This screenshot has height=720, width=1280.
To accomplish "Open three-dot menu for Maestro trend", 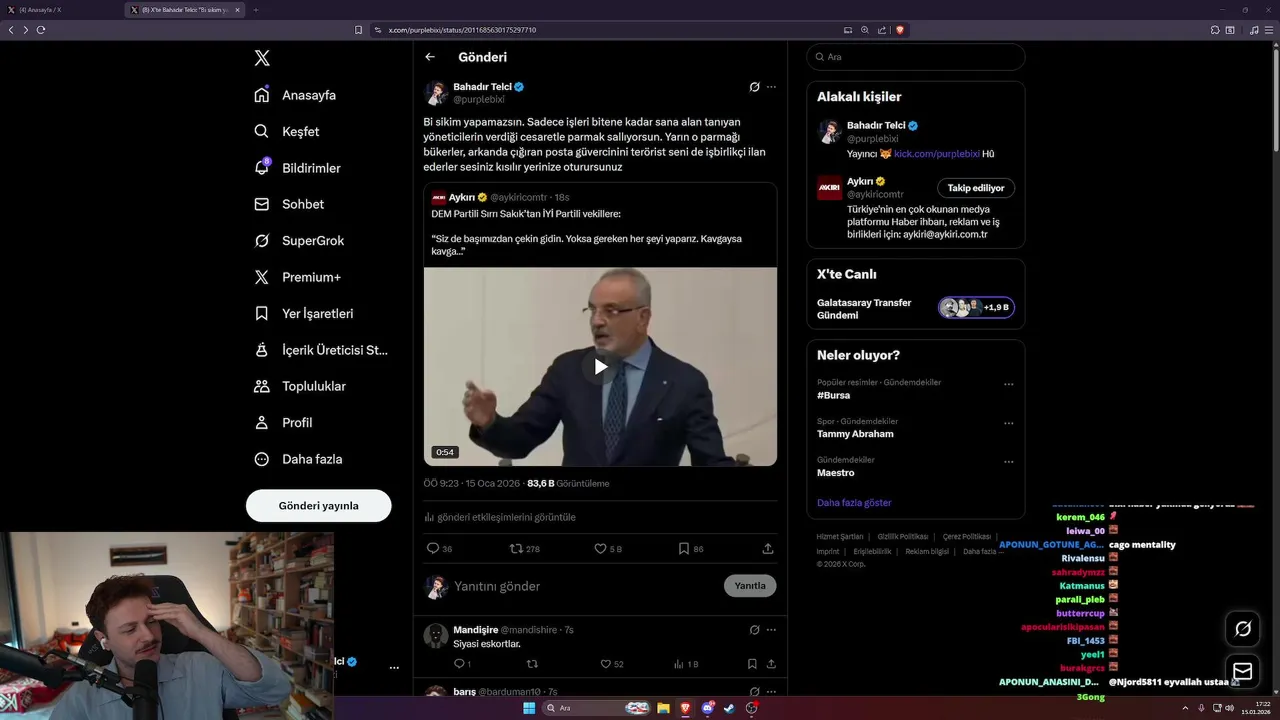I will pos(1009,462).
